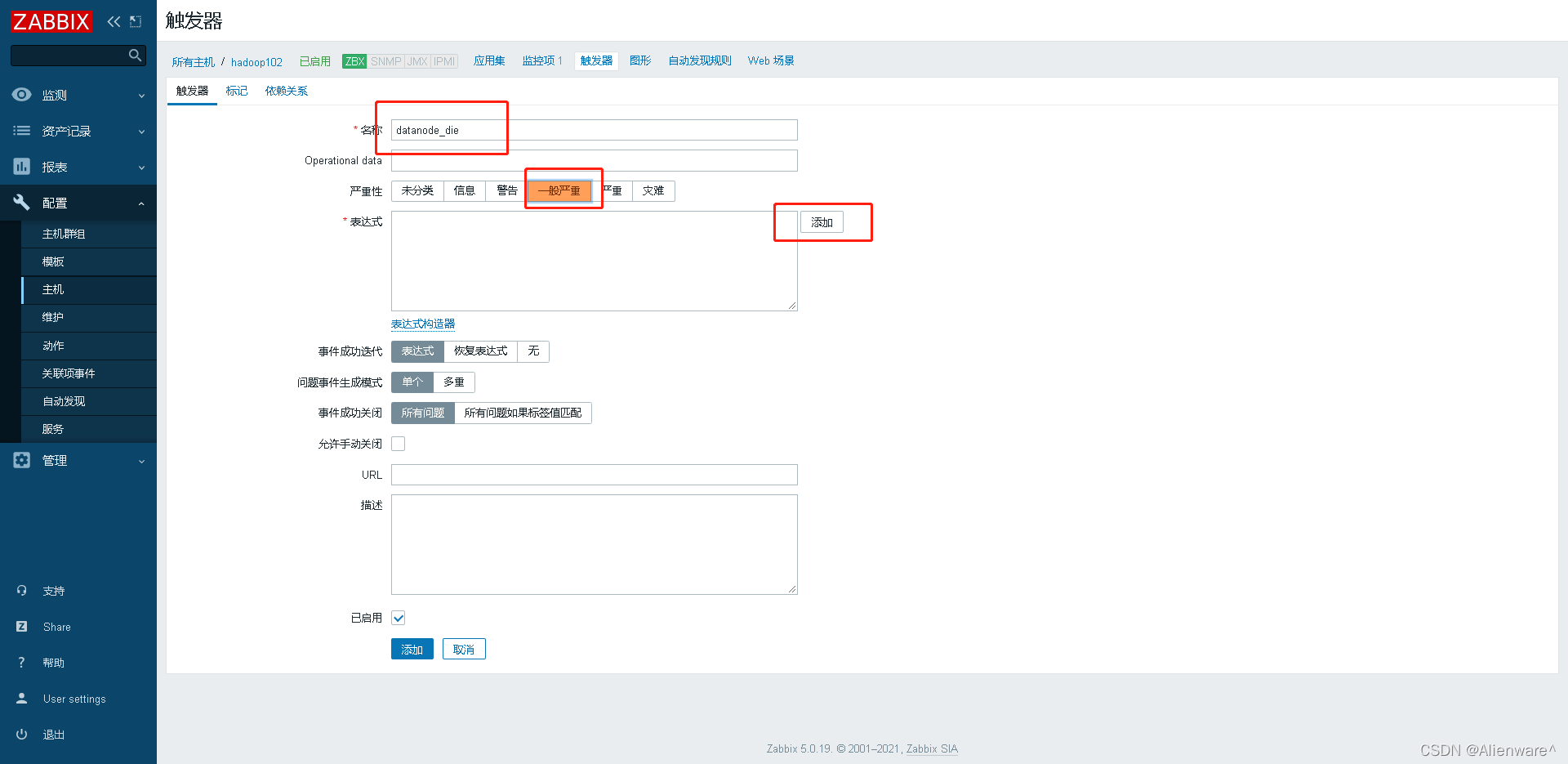Screen dimensions: 1568x764
Task: Click the 取消 button
Action: pos(464,650)
